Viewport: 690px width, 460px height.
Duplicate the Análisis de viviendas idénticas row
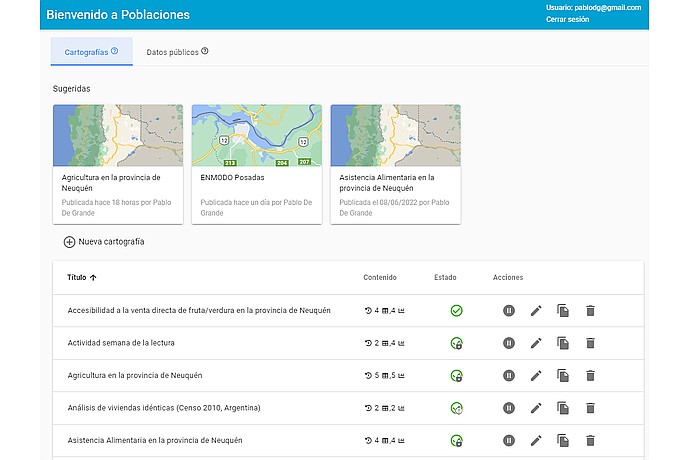click(563, 408)
